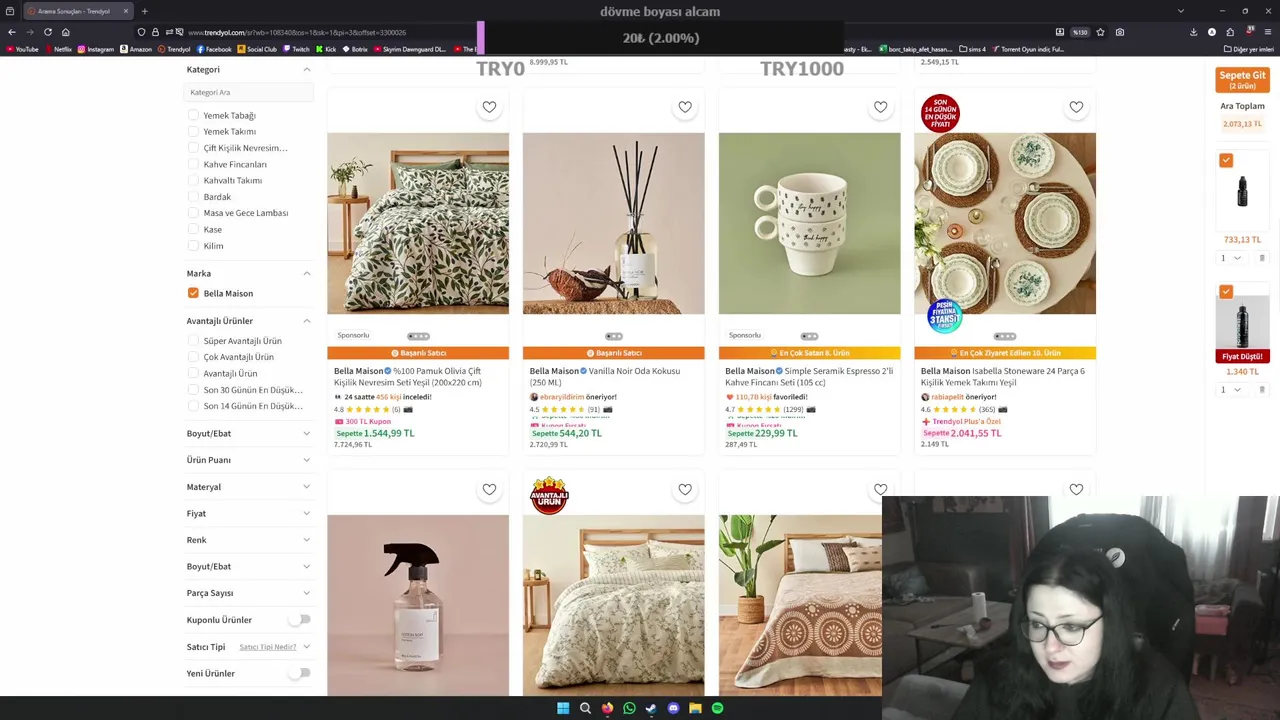The height and width of the screenshot is (720, 1280).
Task: Open quantity dropdown for 733,13 TL item
Action: 1231,258
